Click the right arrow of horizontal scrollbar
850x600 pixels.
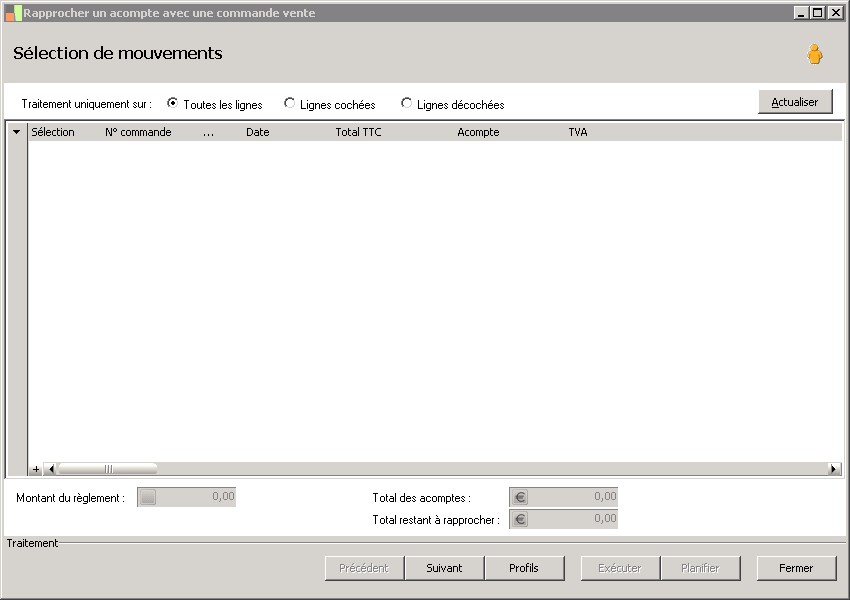(835, 469)
